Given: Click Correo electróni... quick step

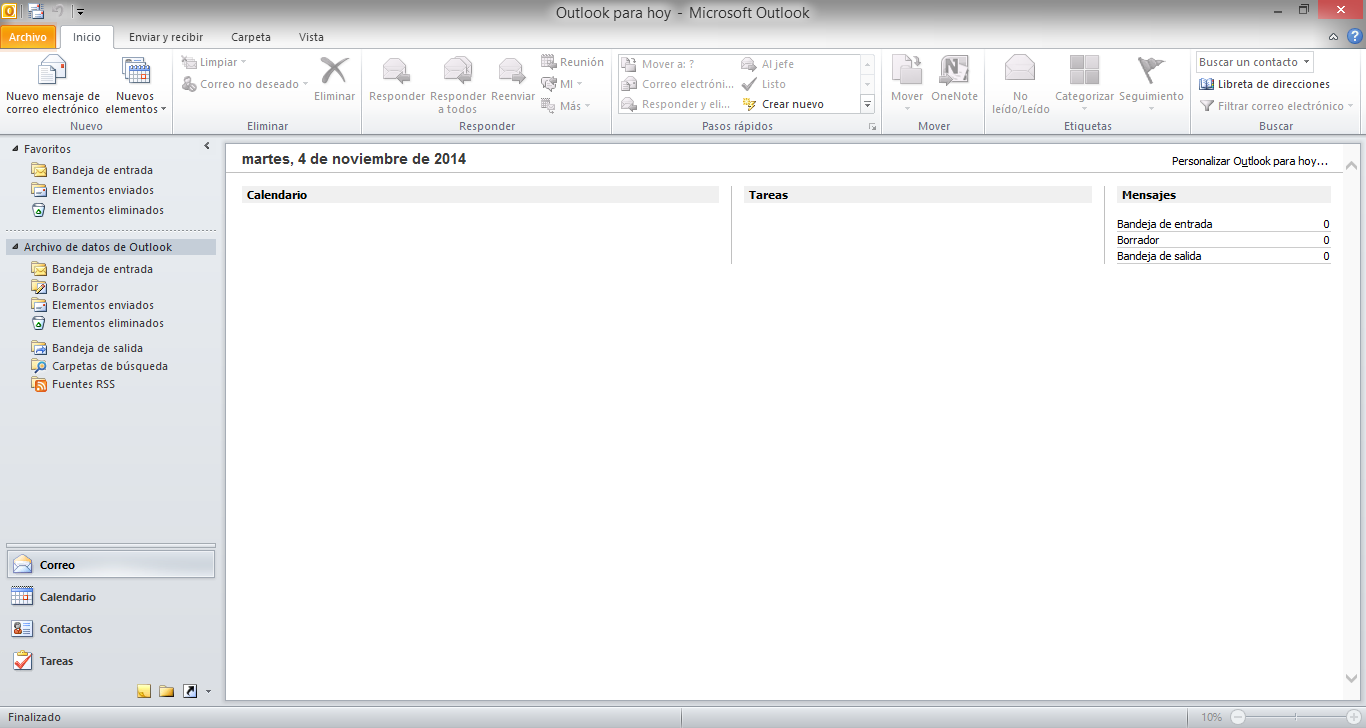Looking at the screenshot, I should [678, 84].
